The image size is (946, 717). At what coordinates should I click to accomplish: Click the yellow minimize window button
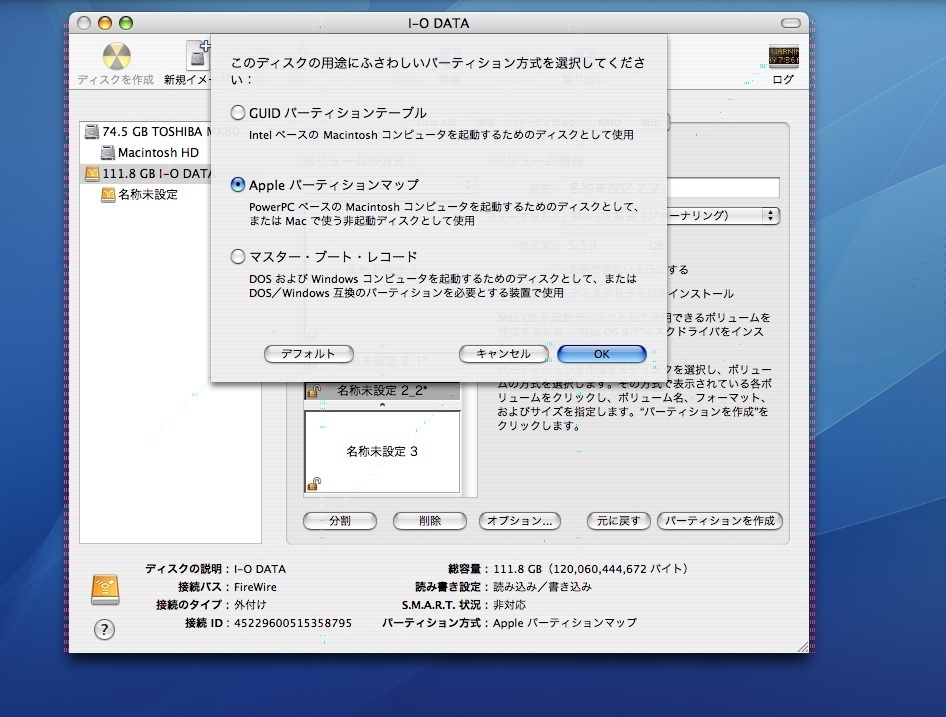(105, 23)
